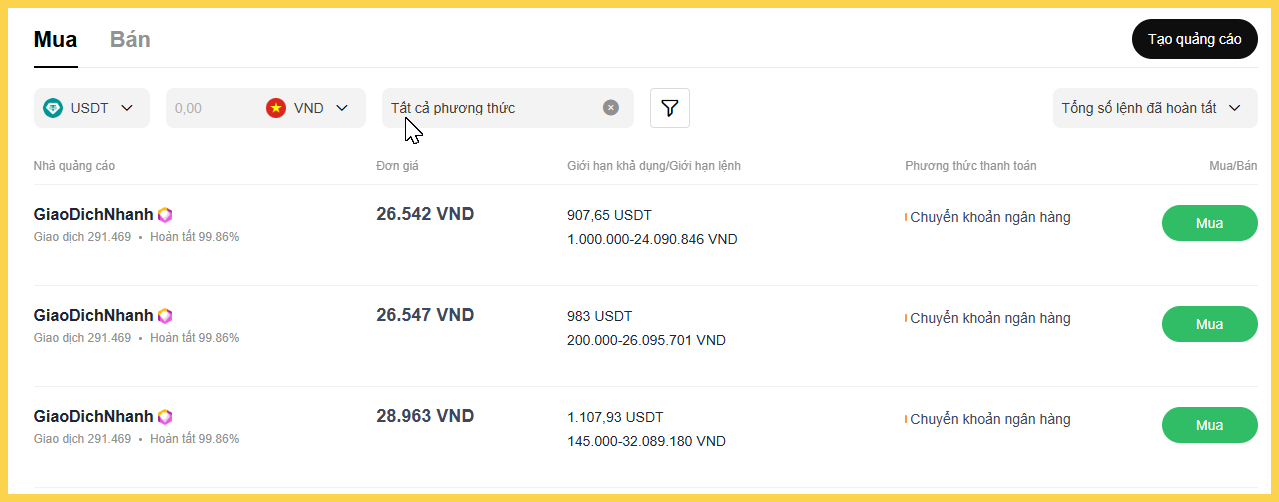
Task: Expand the VND currency dropdown
Action: click(342, 108)
